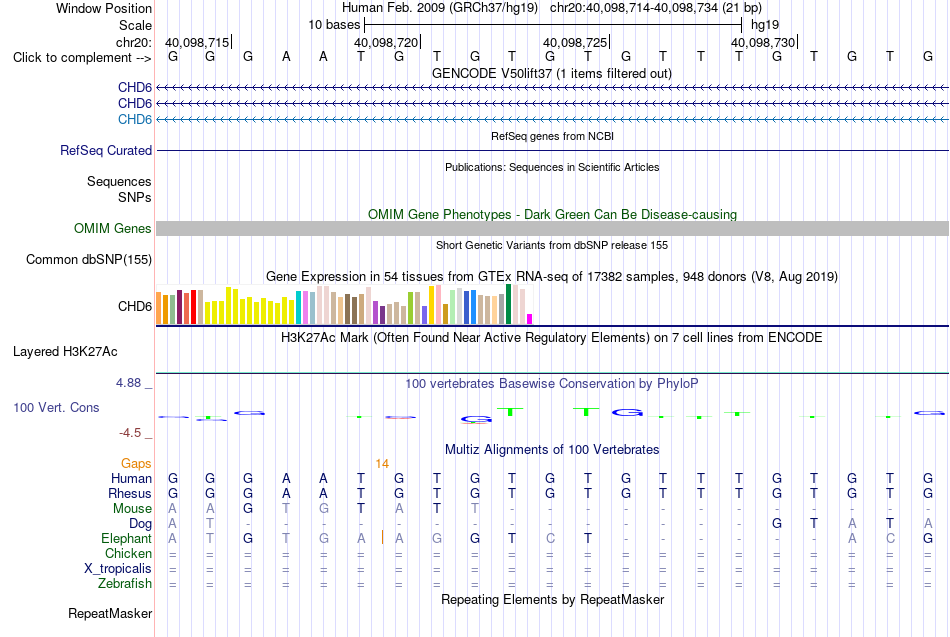
Task: Click the Multiz Alignments of 100 Vertebrates title
Action: click(552, 450)
